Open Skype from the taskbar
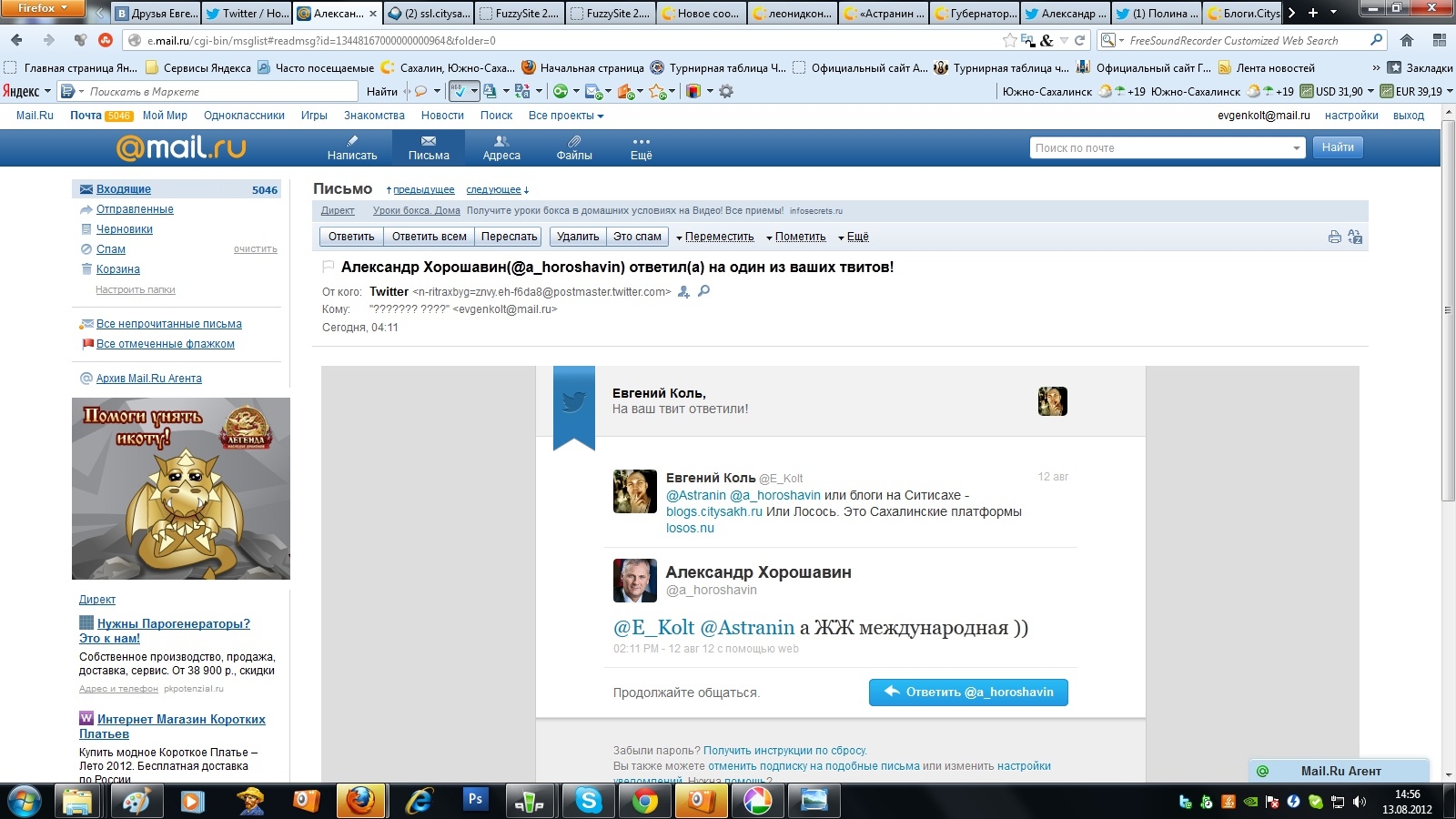1456x819 pixels. (589, 801)
